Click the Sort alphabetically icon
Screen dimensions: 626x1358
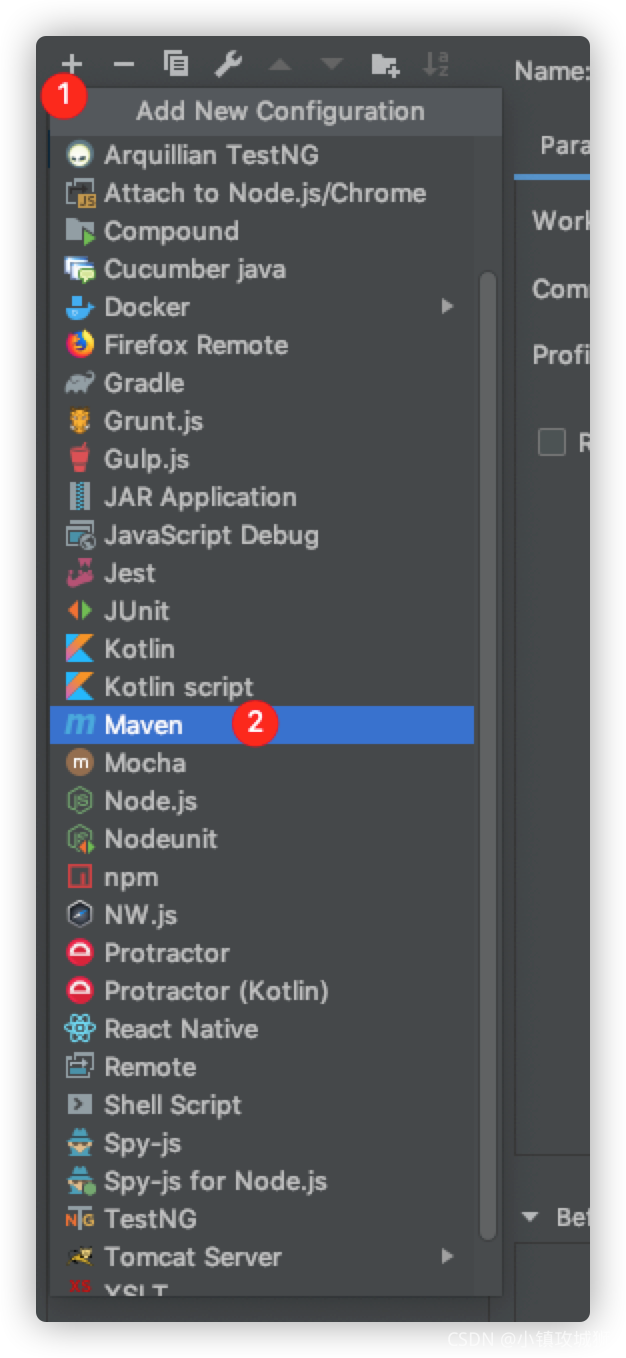pyautogui.click(x=436, y=65)
